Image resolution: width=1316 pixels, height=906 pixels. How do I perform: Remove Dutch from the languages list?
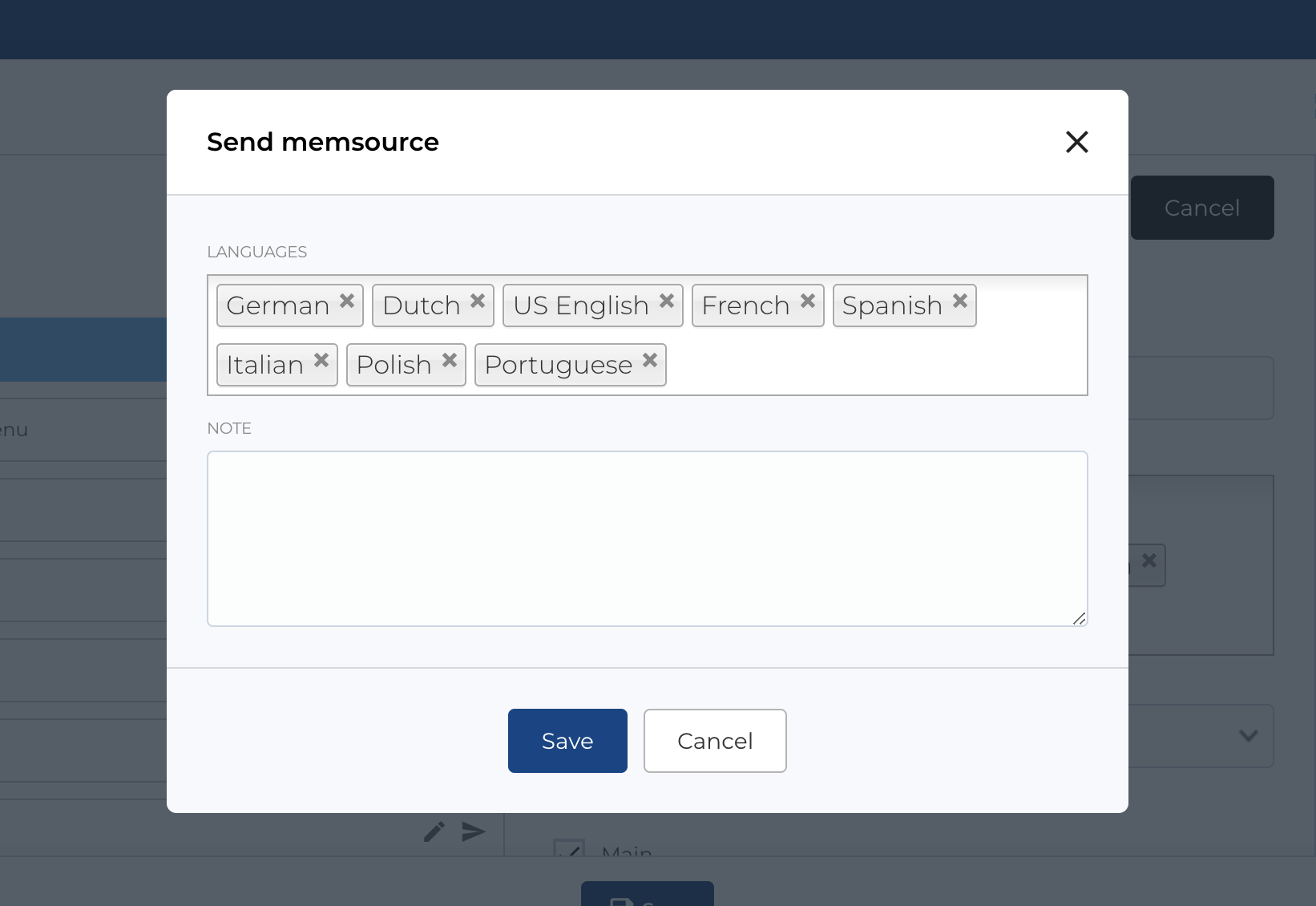[x=477, y=301]
